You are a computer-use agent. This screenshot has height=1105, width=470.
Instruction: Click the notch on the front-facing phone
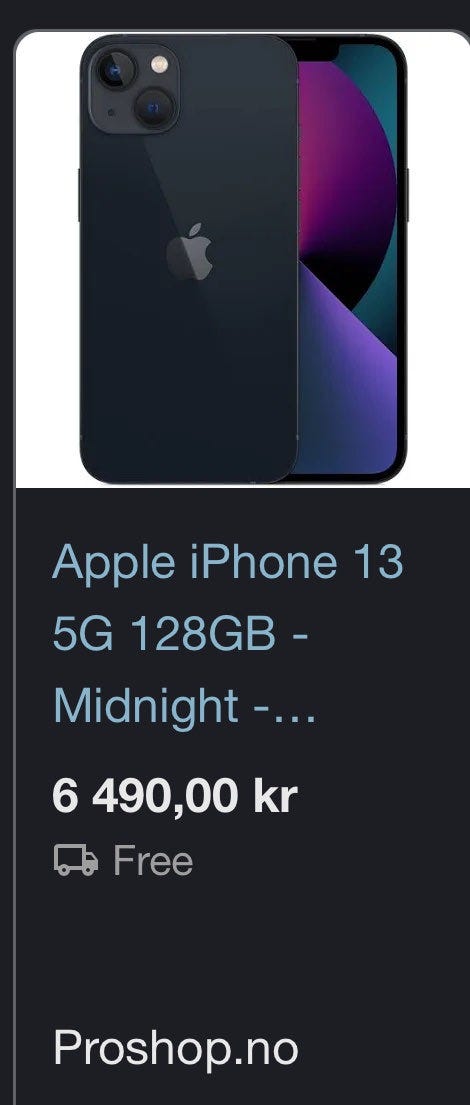pos(316,49)
